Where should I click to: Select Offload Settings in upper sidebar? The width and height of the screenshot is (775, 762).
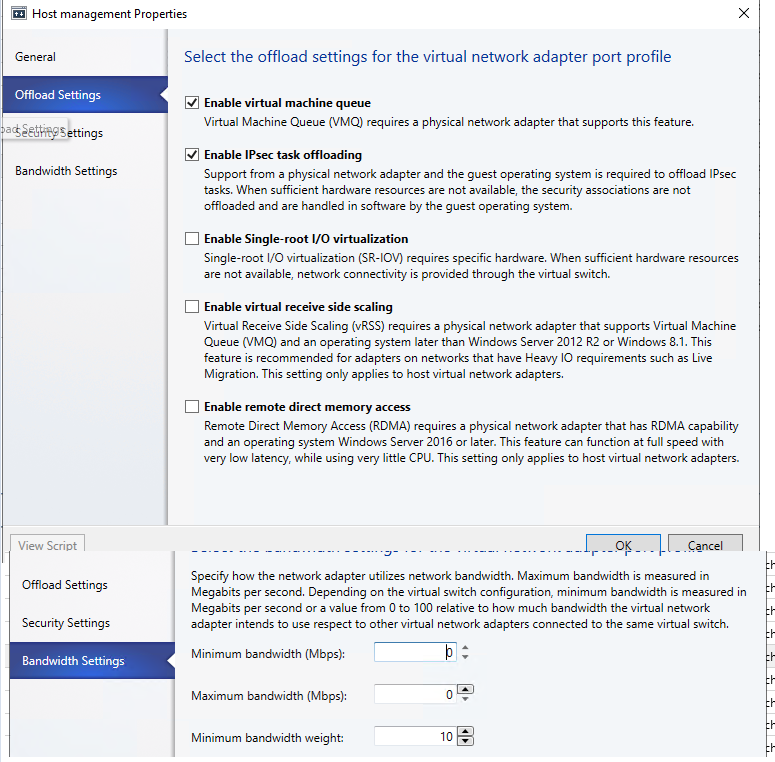tap(85, 94)
